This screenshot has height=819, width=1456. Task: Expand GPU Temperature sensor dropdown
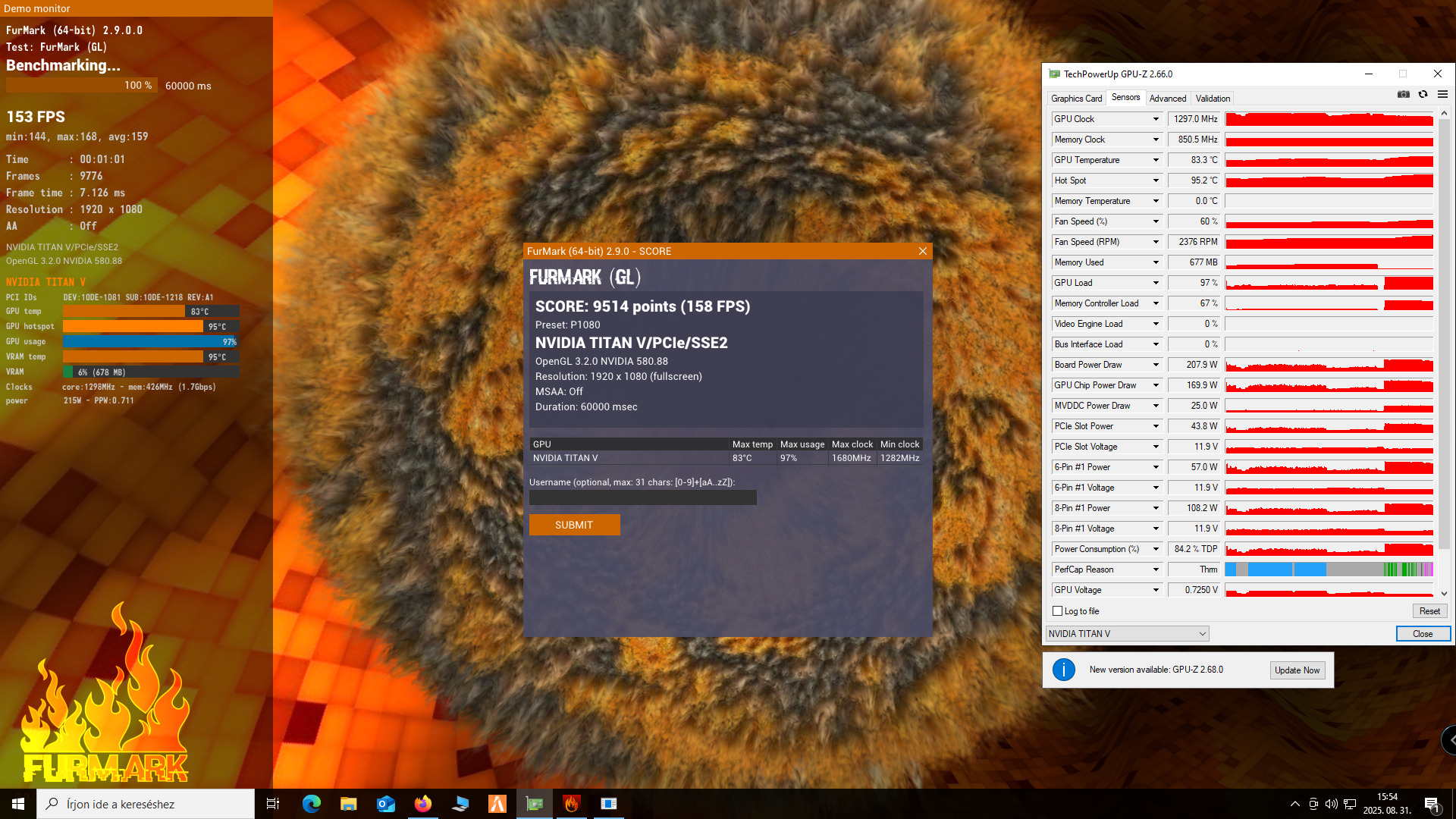[x=1156, y=160]
